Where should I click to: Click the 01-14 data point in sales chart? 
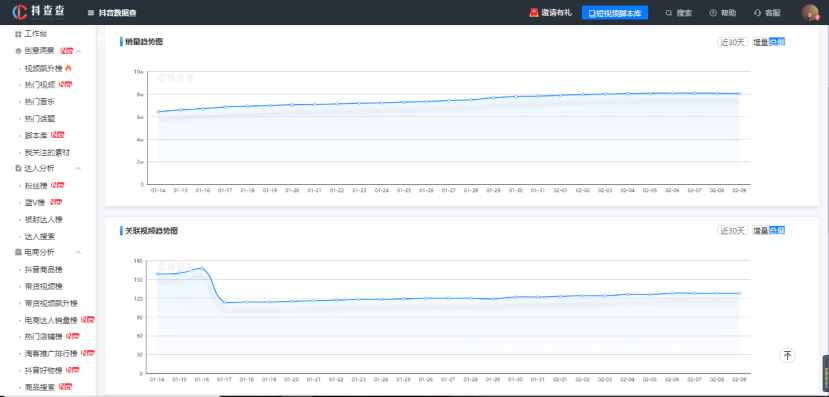click(x=158, y=112)
